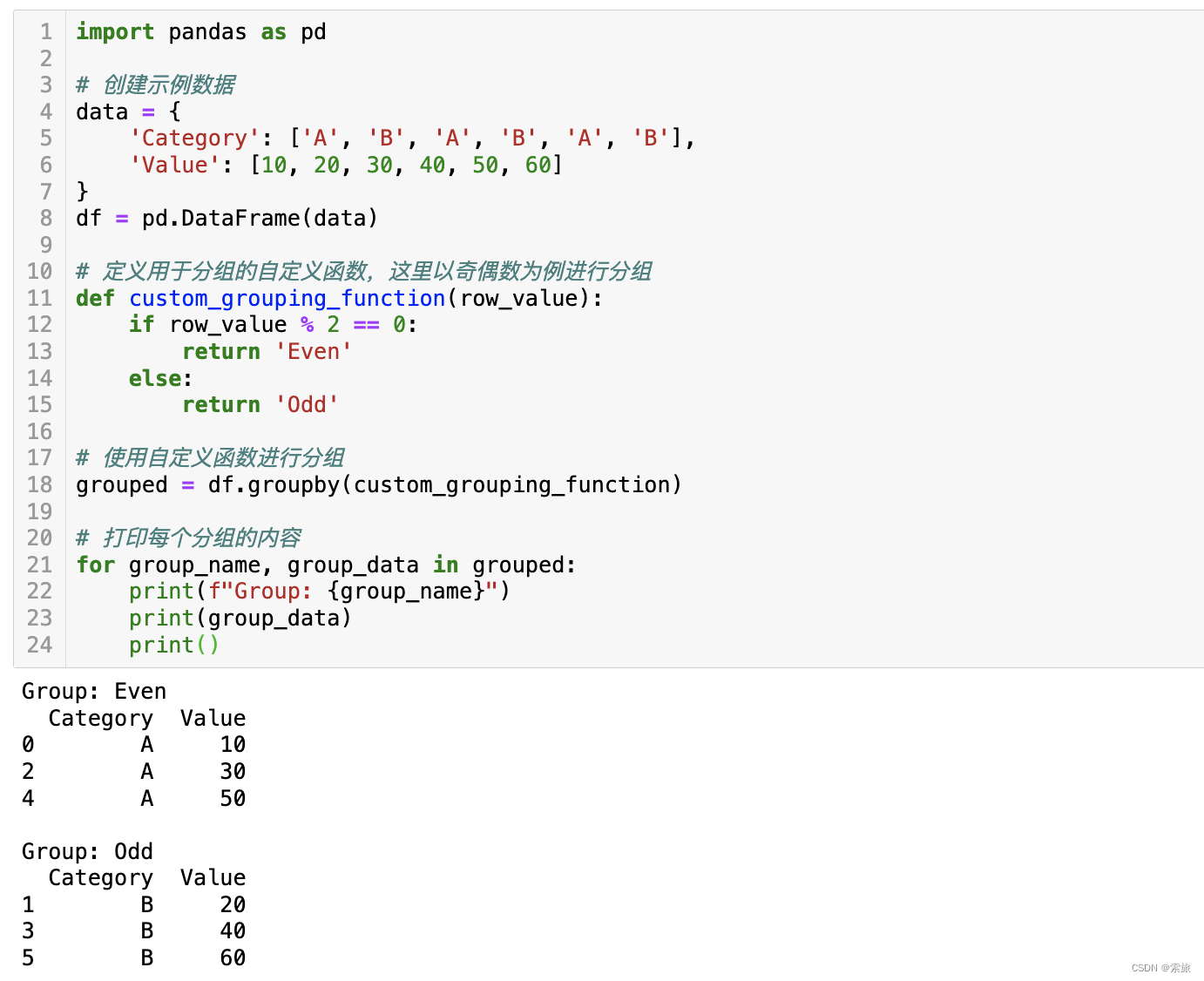The height and width of the screenshot is (981, 1204).
Task: Click the '# 创建示例数据' comment line
Action: click(x=155, y=85)
